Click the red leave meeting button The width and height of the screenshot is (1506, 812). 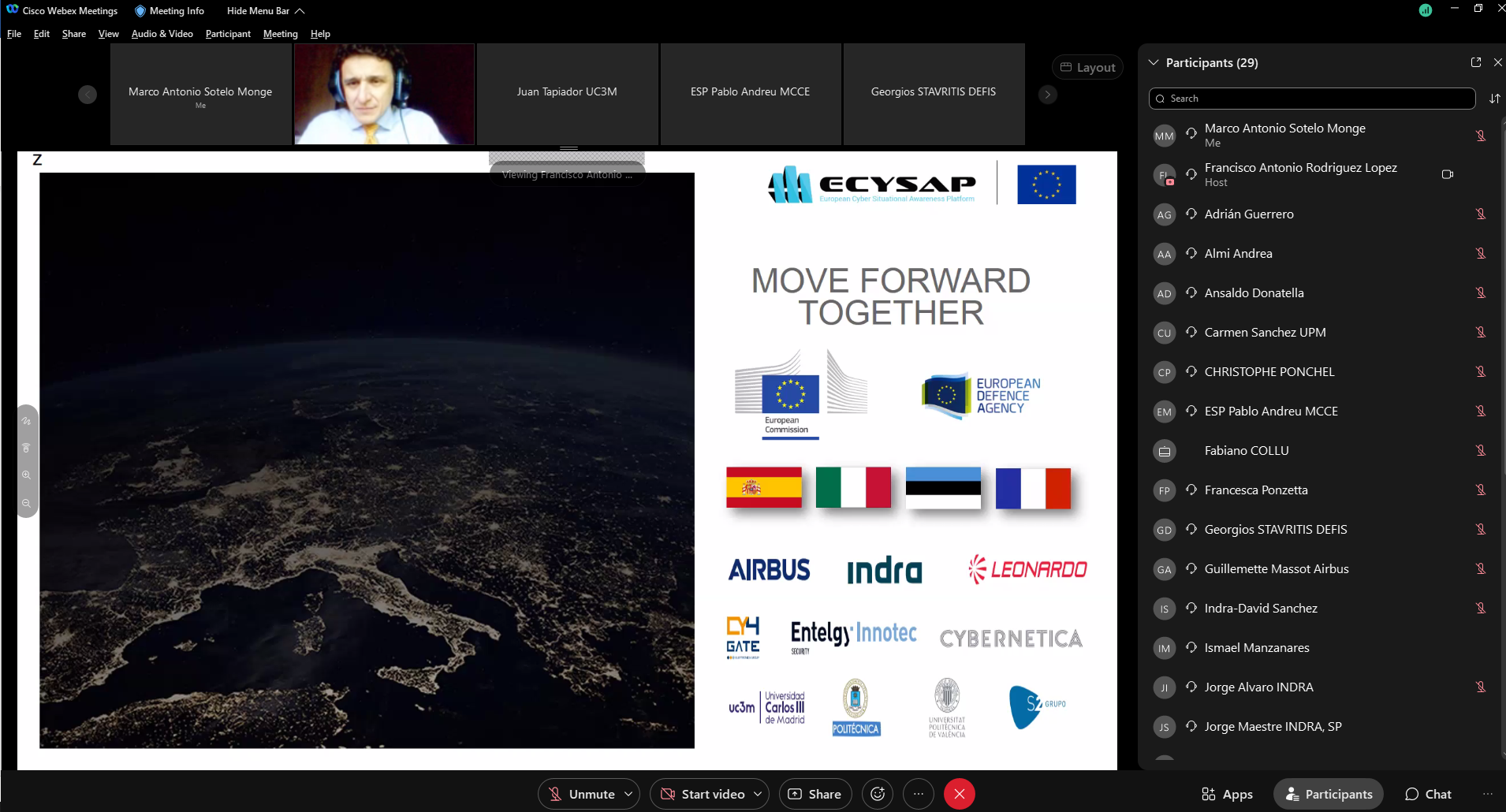tap(960, 794)
